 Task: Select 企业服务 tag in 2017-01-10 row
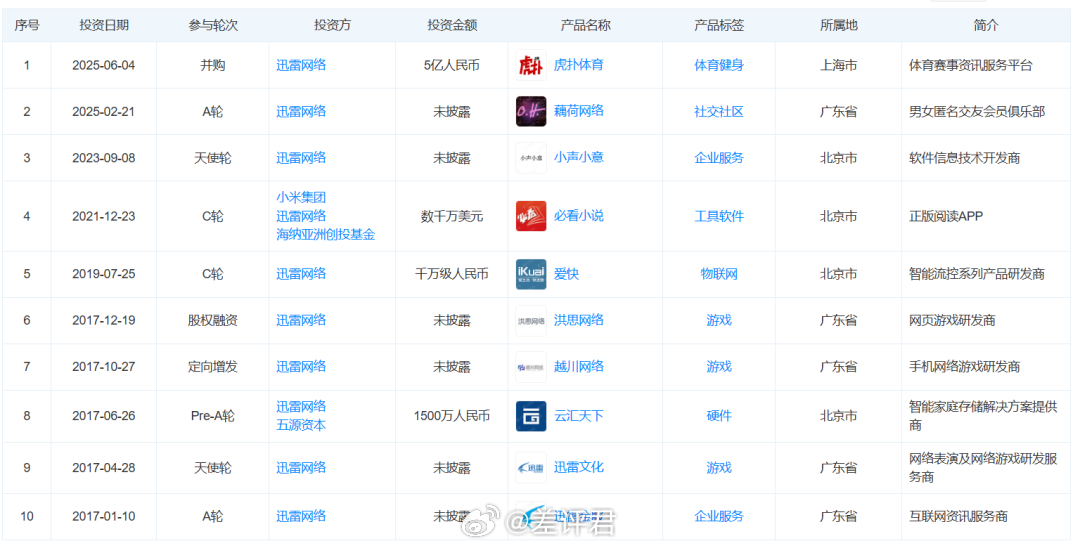pos(718,516)
